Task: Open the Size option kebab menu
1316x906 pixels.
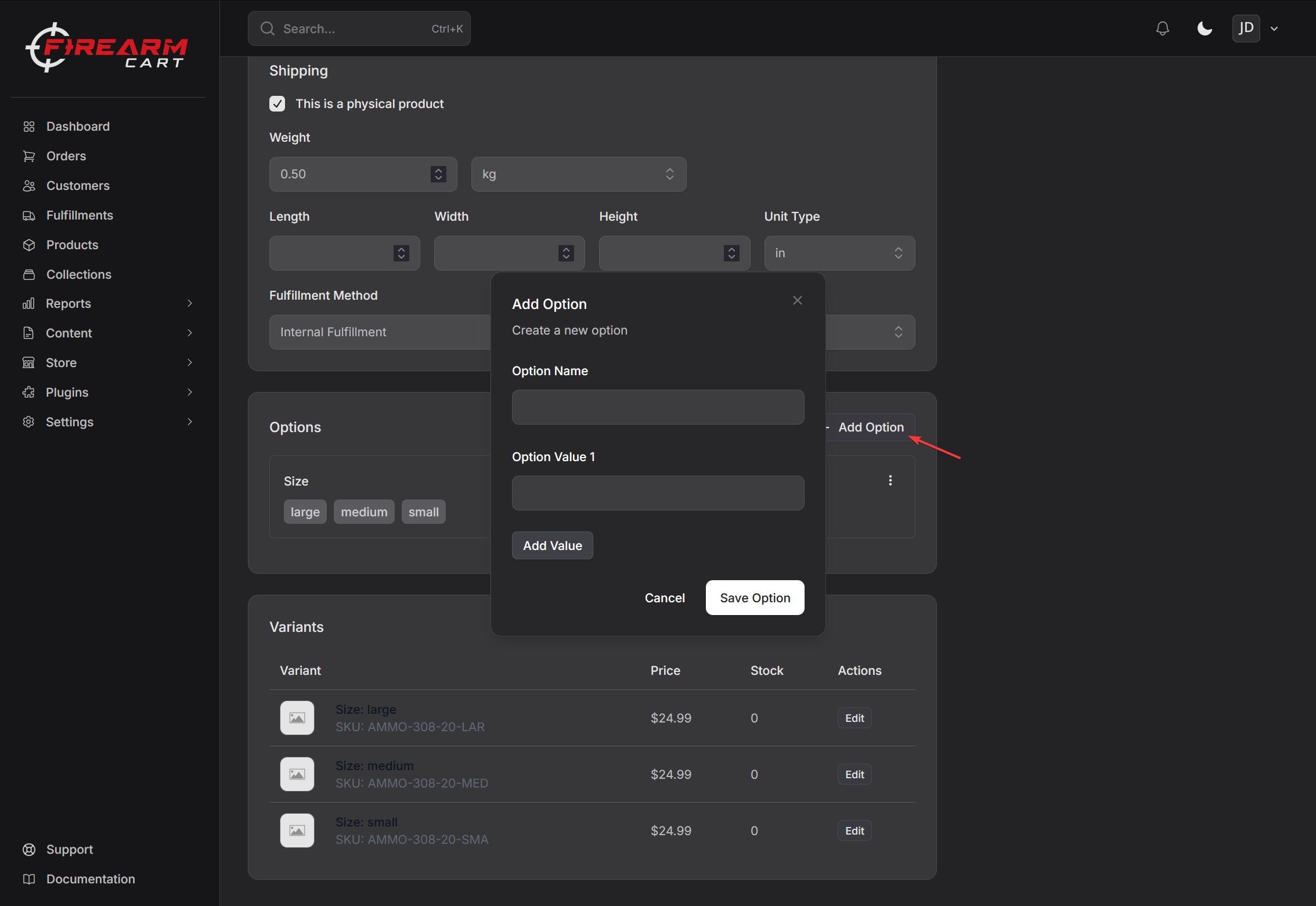Action: coord(890,480)
